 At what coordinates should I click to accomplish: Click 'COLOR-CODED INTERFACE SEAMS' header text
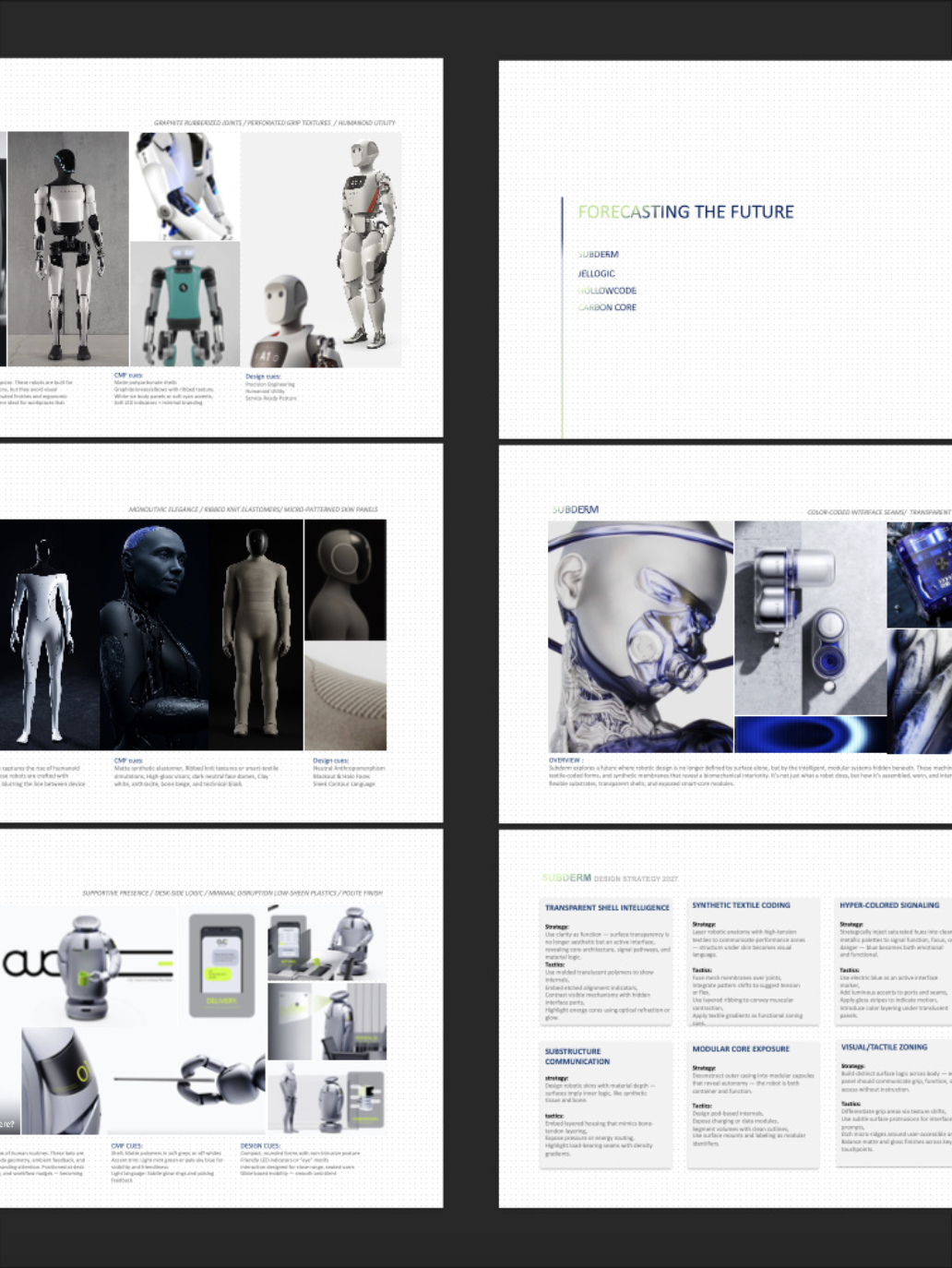[x=879, y=512]
